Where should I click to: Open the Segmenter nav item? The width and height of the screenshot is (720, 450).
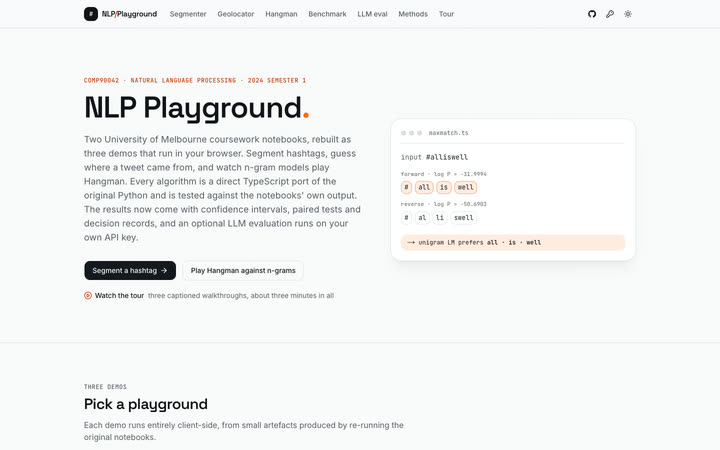click(188, 14)
